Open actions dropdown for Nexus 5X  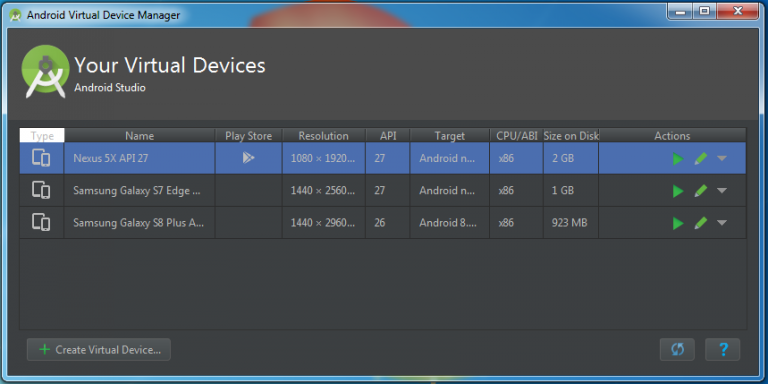click(x=722, y=158)
